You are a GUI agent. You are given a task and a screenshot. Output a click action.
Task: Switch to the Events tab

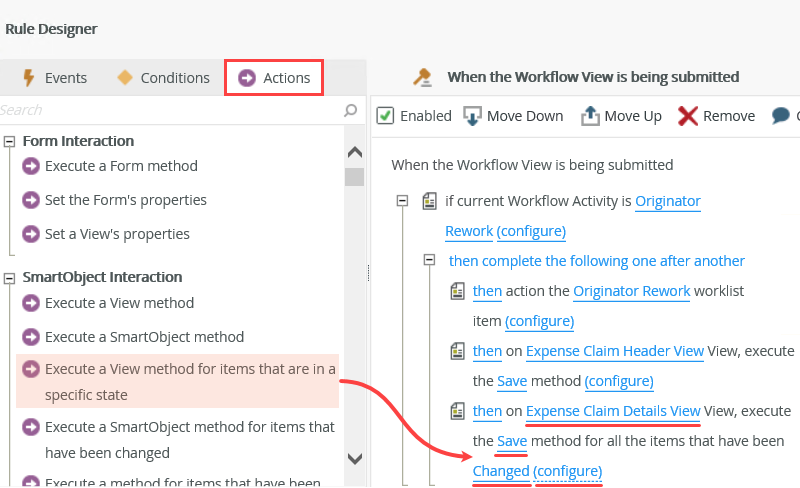tap(54, 78)
